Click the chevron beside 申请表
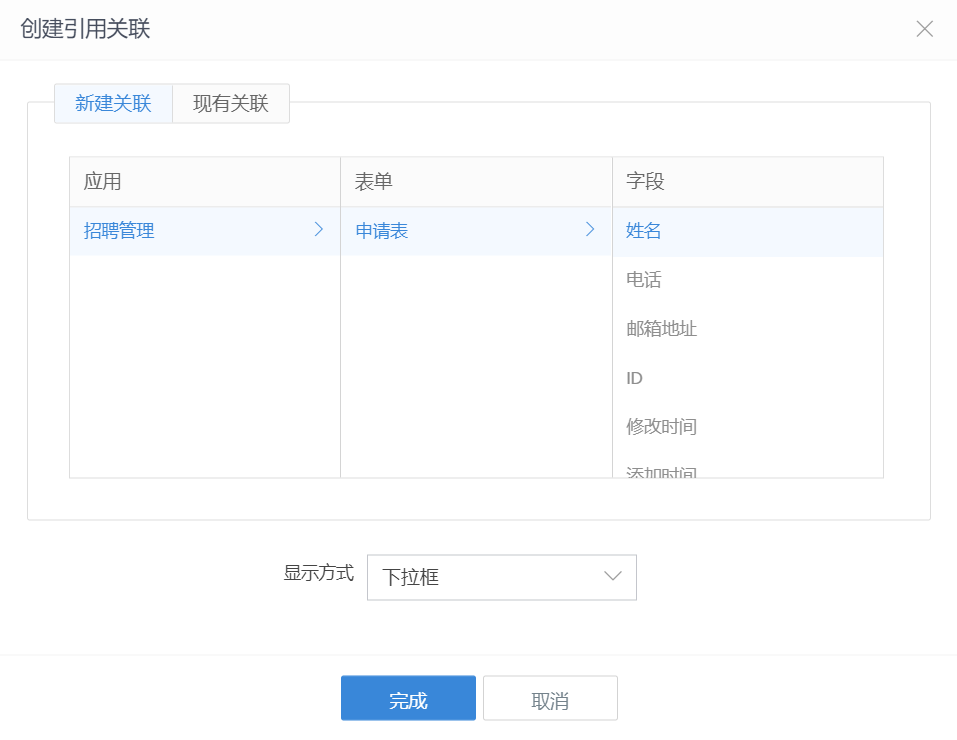957x740 pixels. tap(590, 230)
